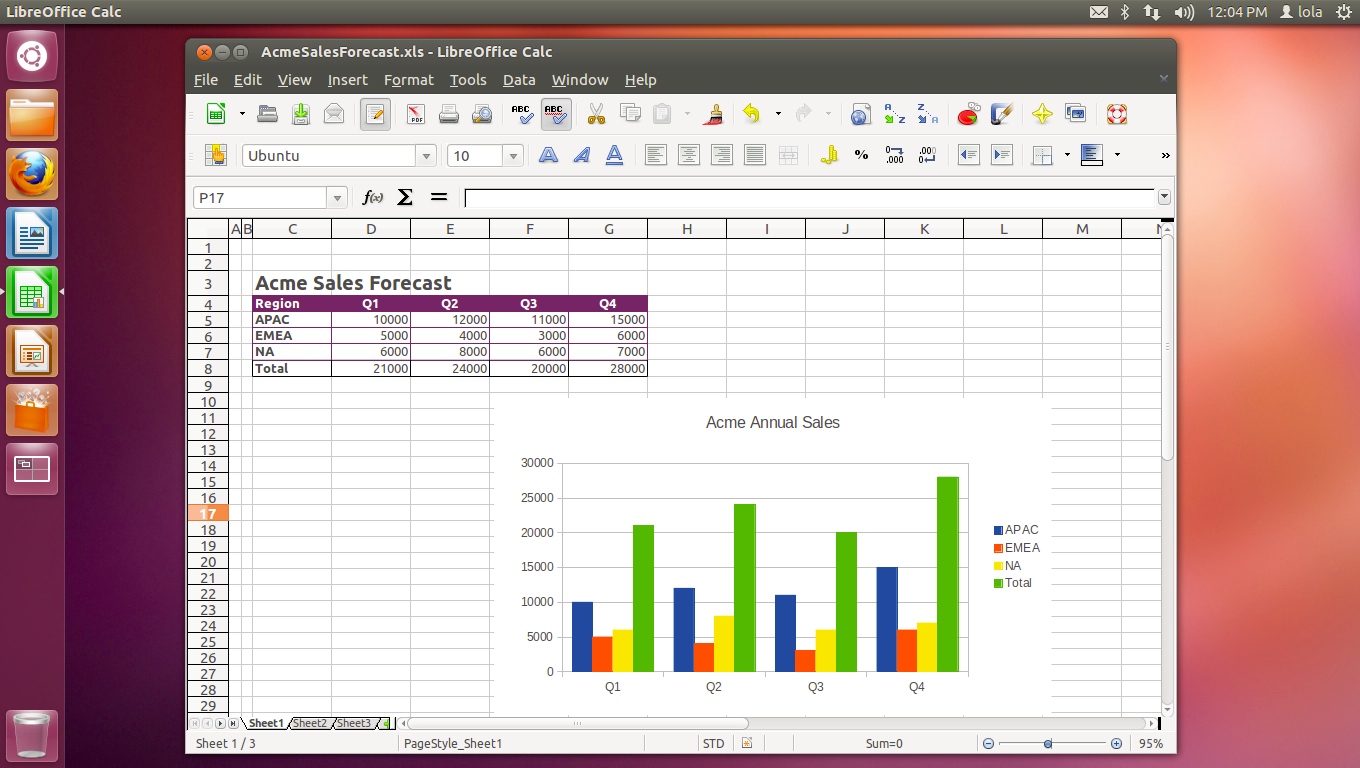Click the Sum sigma icon
Image resolution: width=1360 pixels, height=768 pixels.
coord(405,198)
